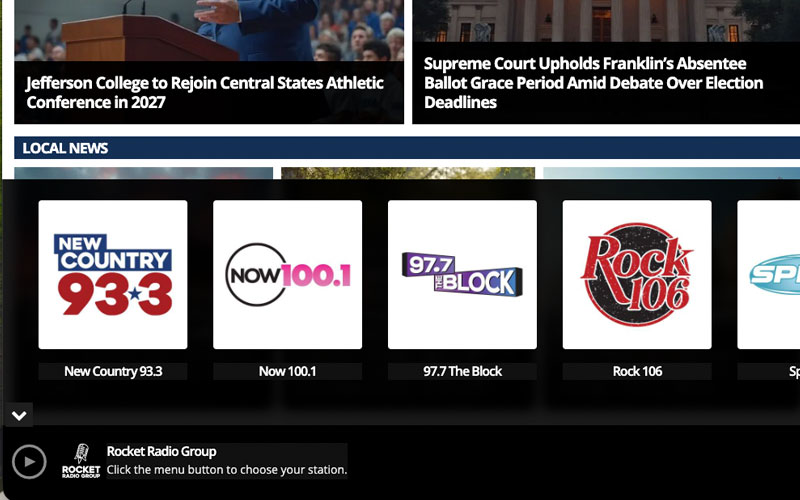Click the podium speaker article image
Screen dimensions: 800x500
(x=209, y=31)
